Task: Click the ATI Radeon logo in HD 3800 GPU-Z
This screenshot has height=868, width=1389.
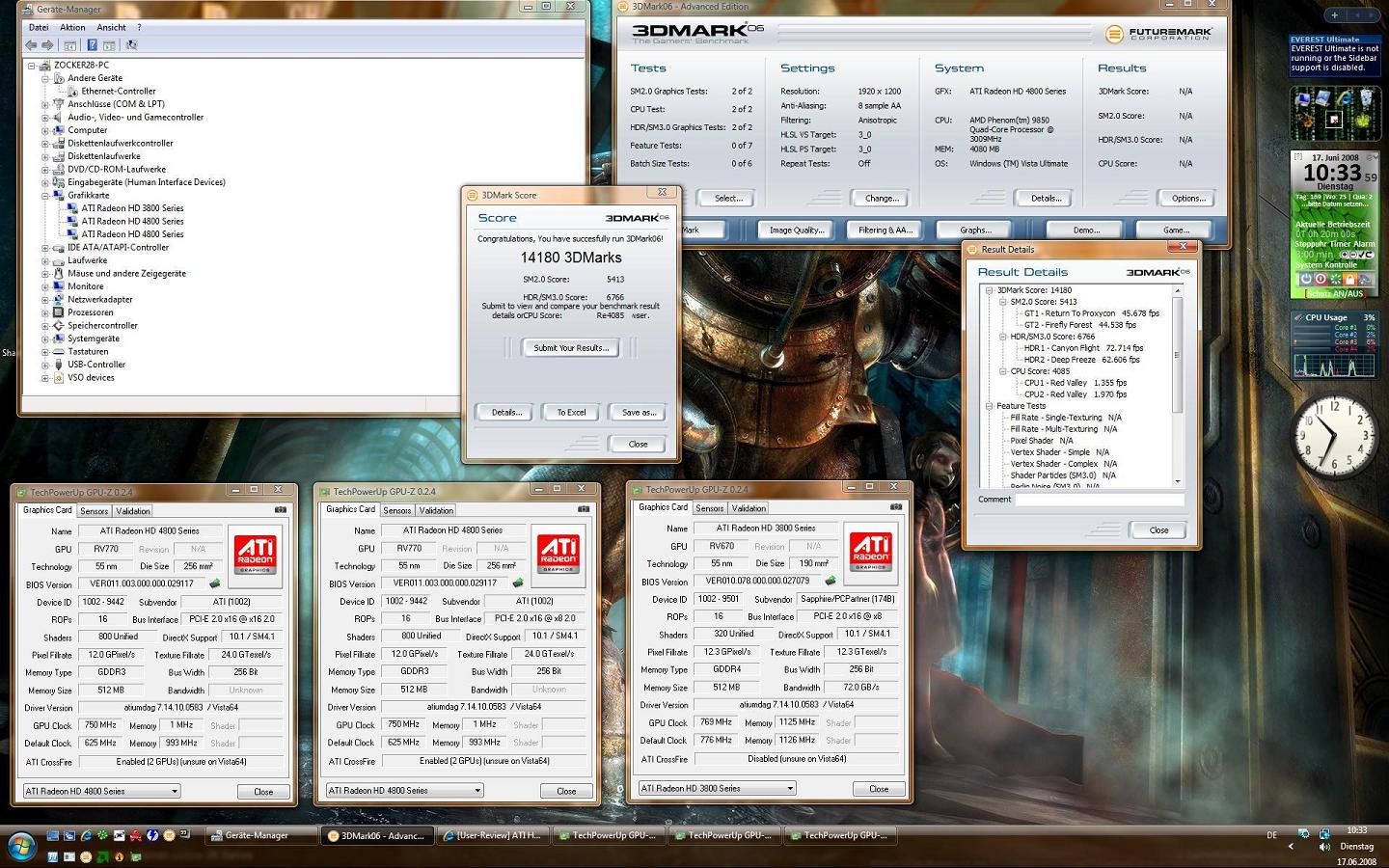Action: 870,551
